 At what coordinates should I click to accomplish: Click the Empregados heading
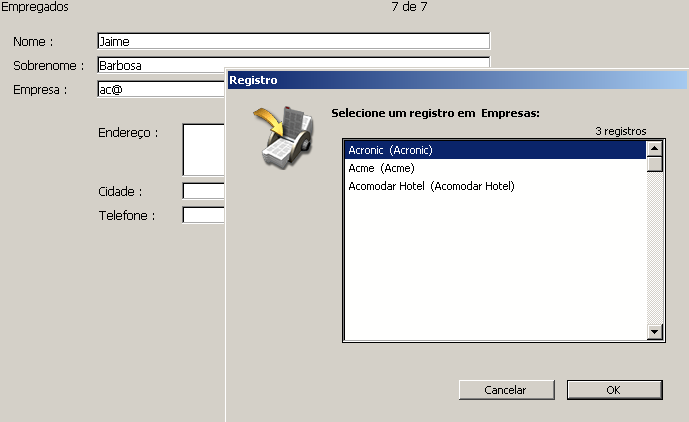click(x=36, y=7)
